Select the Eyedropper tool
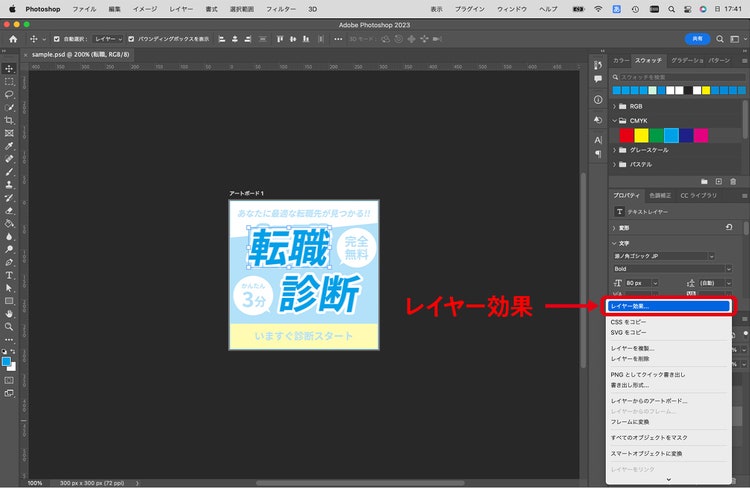Viewport: 750px width, 488px height. [x=9, y=146]
